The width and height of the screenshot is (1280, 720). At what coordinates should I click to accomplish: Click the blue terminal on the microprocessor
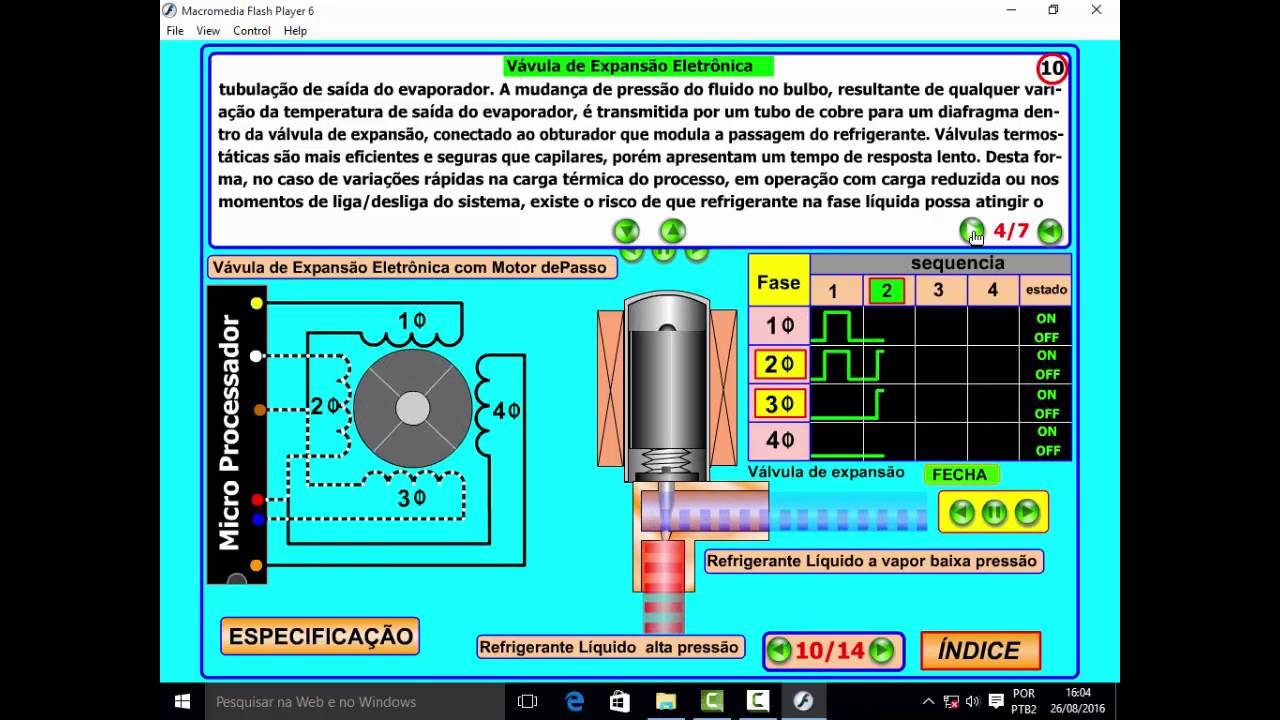(257, 519)
